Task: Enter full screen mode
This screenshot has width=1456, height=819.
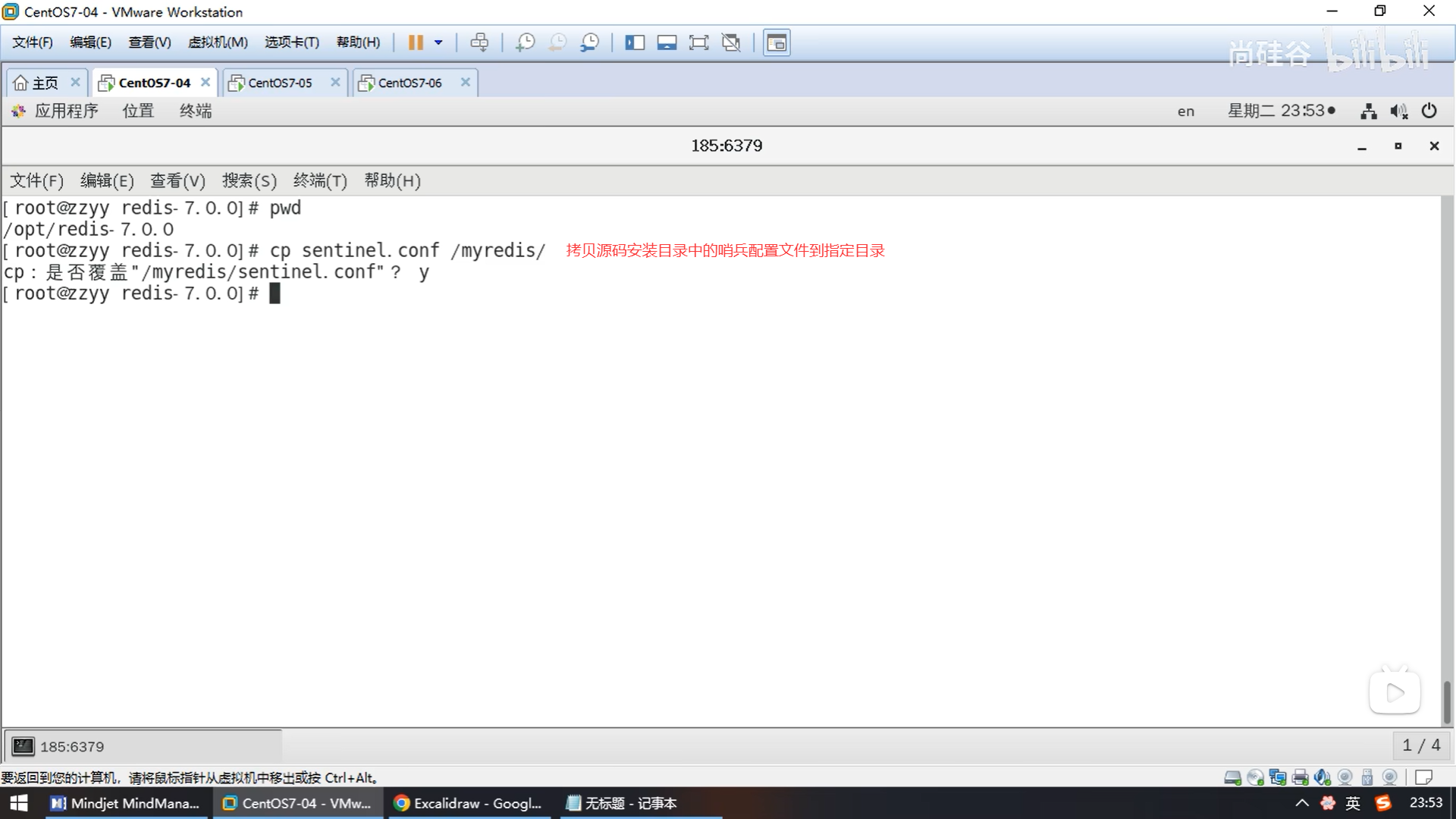Action: click(x=698, y=42)
